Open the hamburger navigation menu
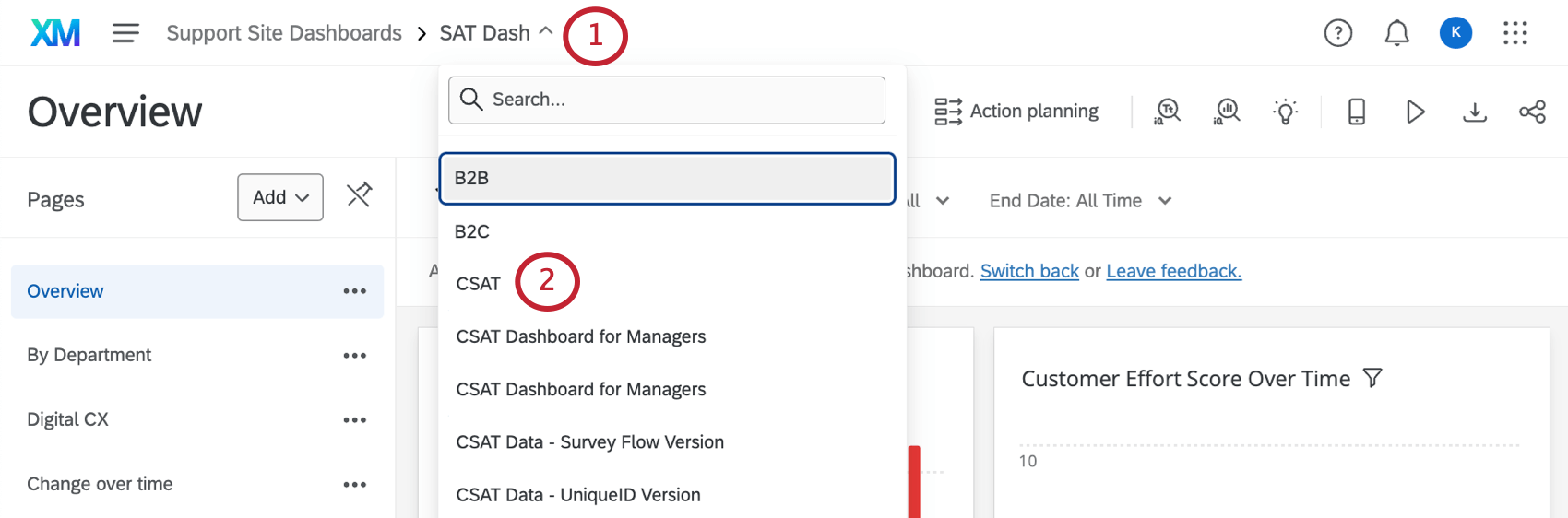 coord(125,33)
